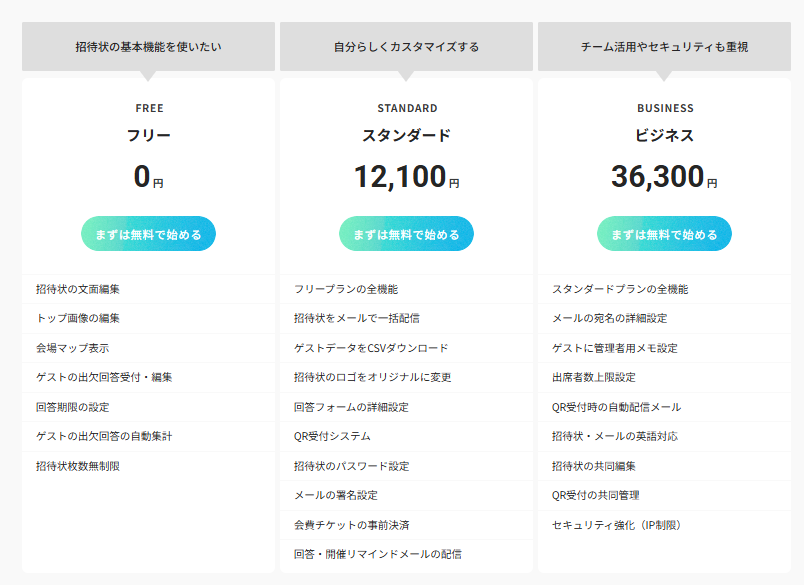Viewport: 804px width, 585px height.
Task: Start free with the BUSINESS plan button
Action: click(x=664, y=235)
